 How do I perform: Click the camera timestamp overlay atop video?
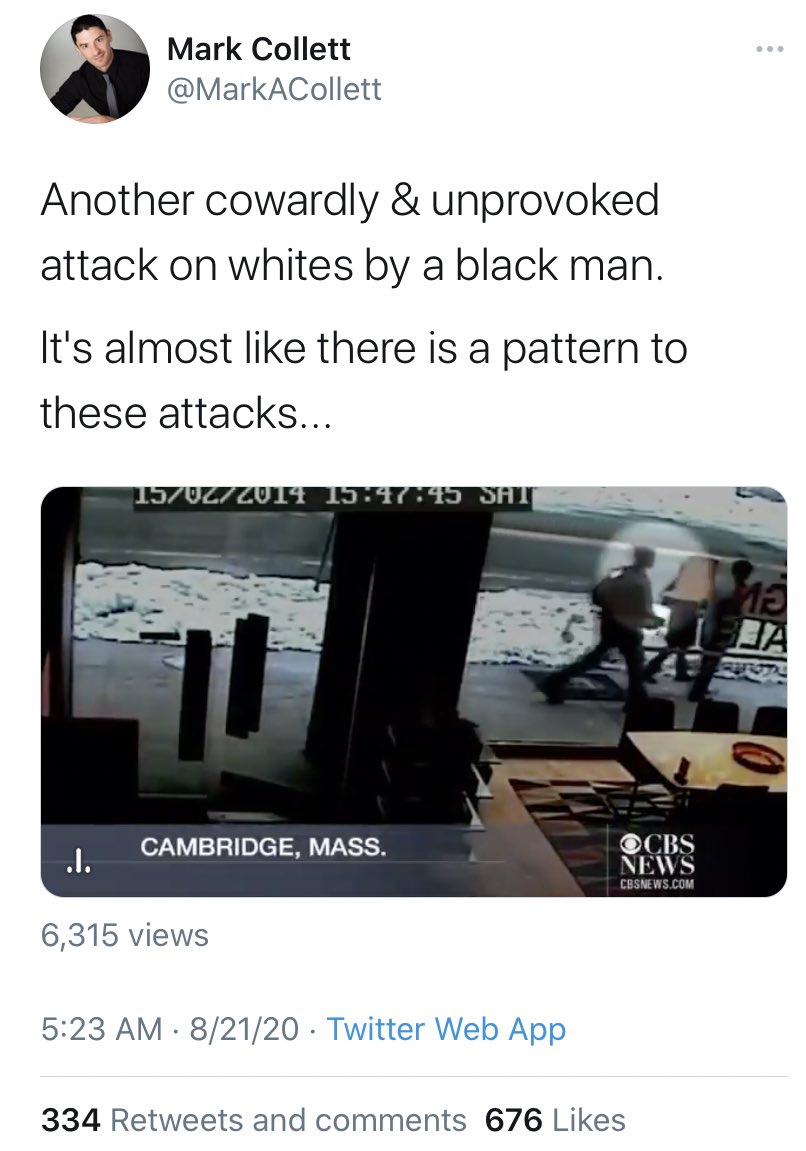[x=333, y=496]
